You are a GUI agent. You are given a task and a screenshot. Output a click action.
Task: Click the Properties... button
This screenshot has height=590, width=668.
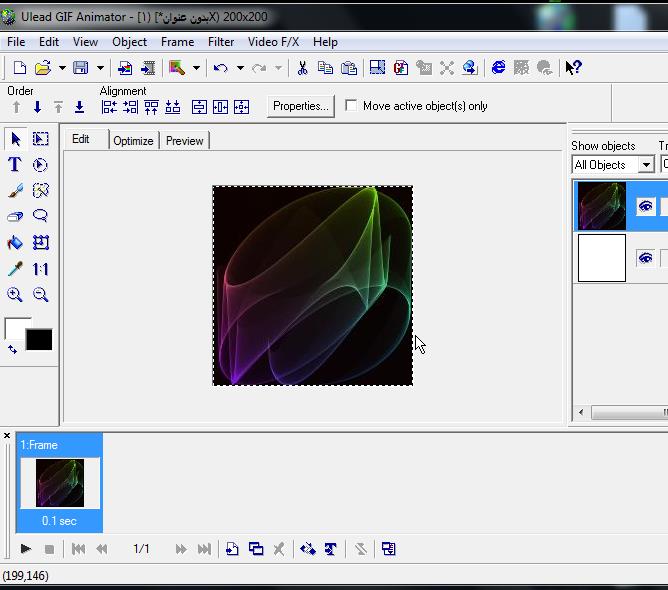coord(300,106)
